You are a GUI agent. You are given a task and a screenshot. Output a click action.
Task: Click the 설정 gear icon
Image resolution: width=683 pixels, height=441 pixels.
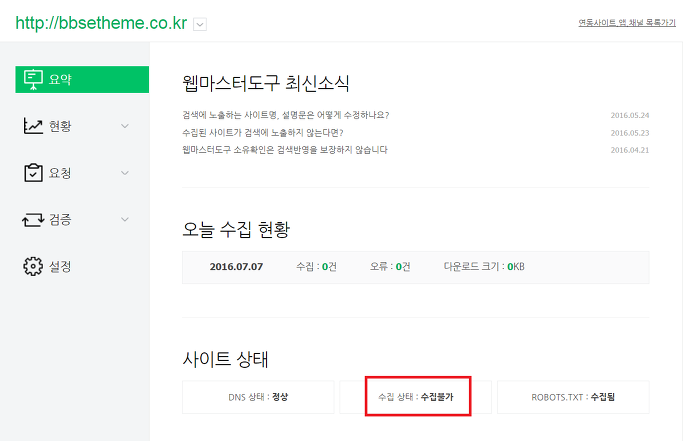click(x=33, y=266)
